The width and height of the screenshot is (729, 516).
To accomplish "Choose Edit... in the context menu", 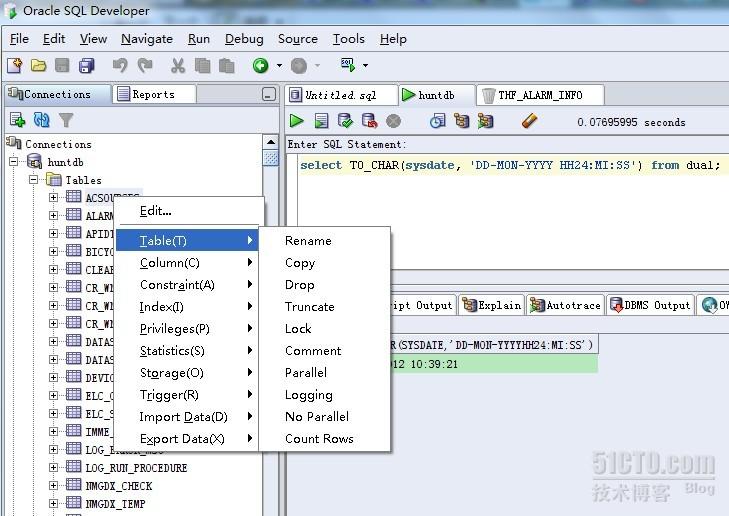I will click(x=187, y=211).
